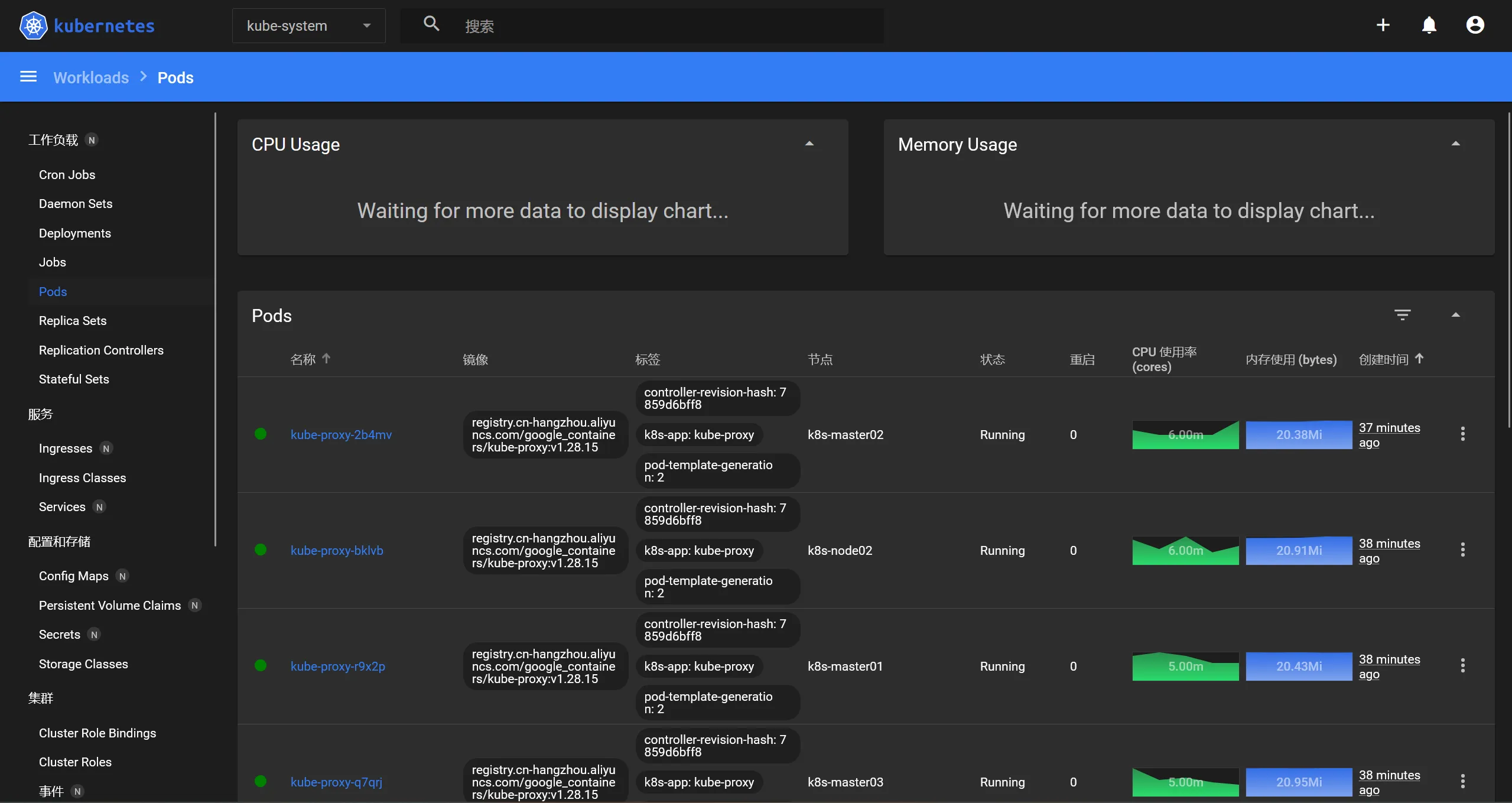Open pod kube-proxy-r9x2p link
This screenshot has height=803, width=1512.
point(337,667)
